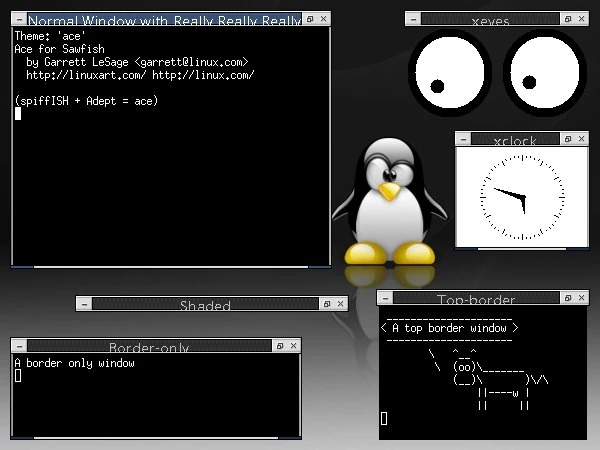Viewport: 600px width, 450px height.
Task: Click the garrett@linux.com email text
Action: pyautogui.click(x=191, y=62)
